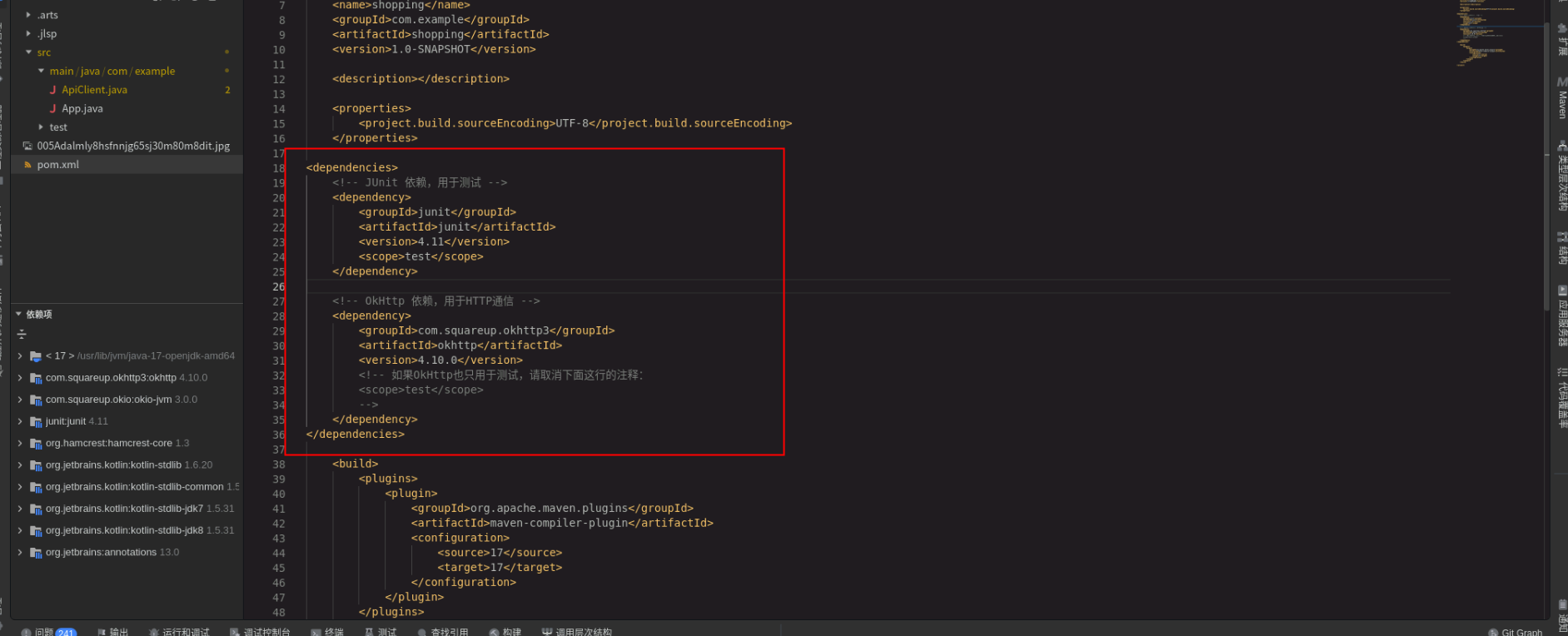Expand the org.hamcrest:hamcrest-core dependency
Viewport: 1568px width, 636px height.
pyautogui.click(x=20, y=443)
